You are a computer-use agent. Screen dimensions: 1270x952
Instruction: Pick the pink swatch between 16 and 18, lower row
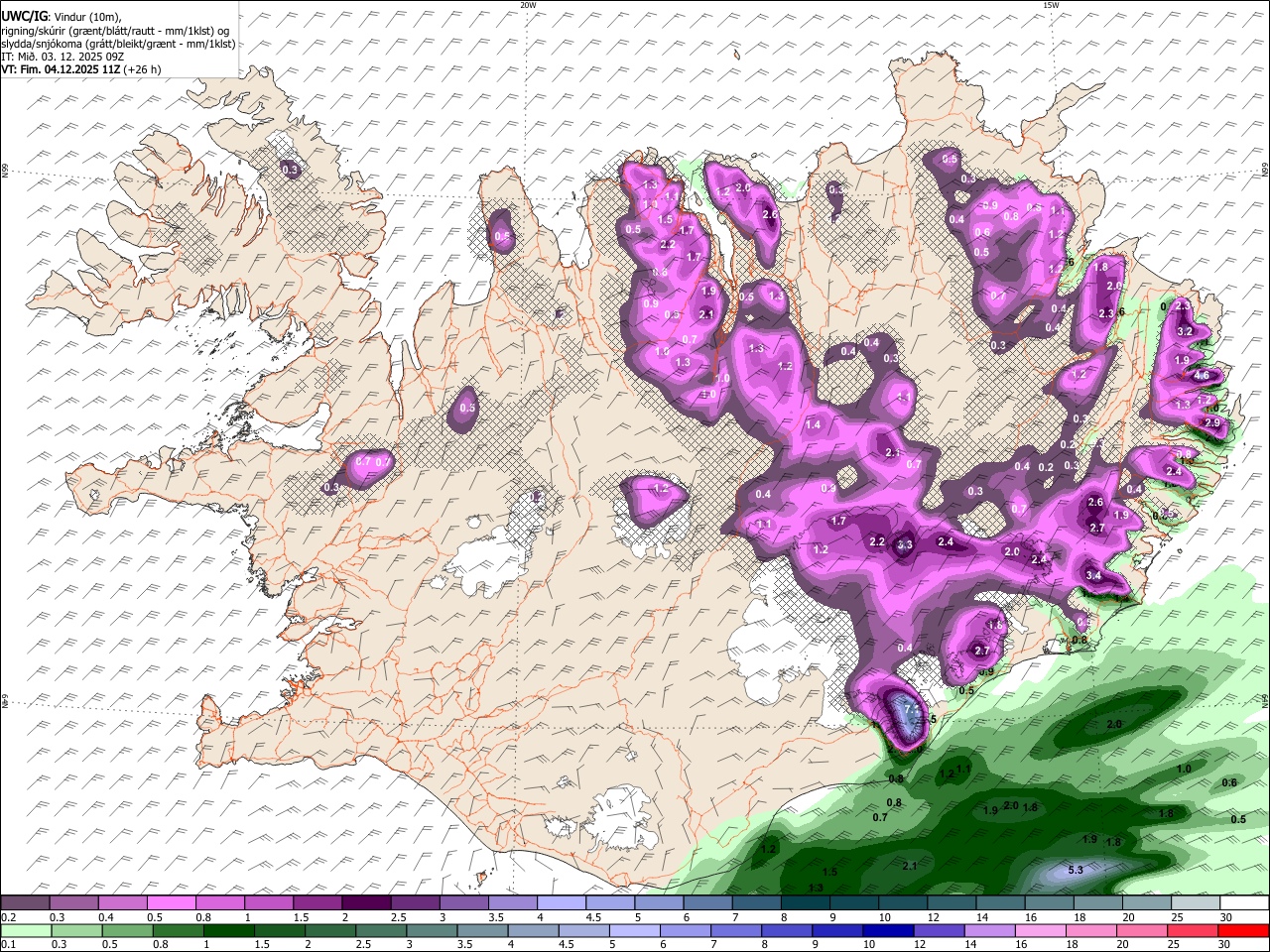pyautogui.click(x=1040, y=931)
